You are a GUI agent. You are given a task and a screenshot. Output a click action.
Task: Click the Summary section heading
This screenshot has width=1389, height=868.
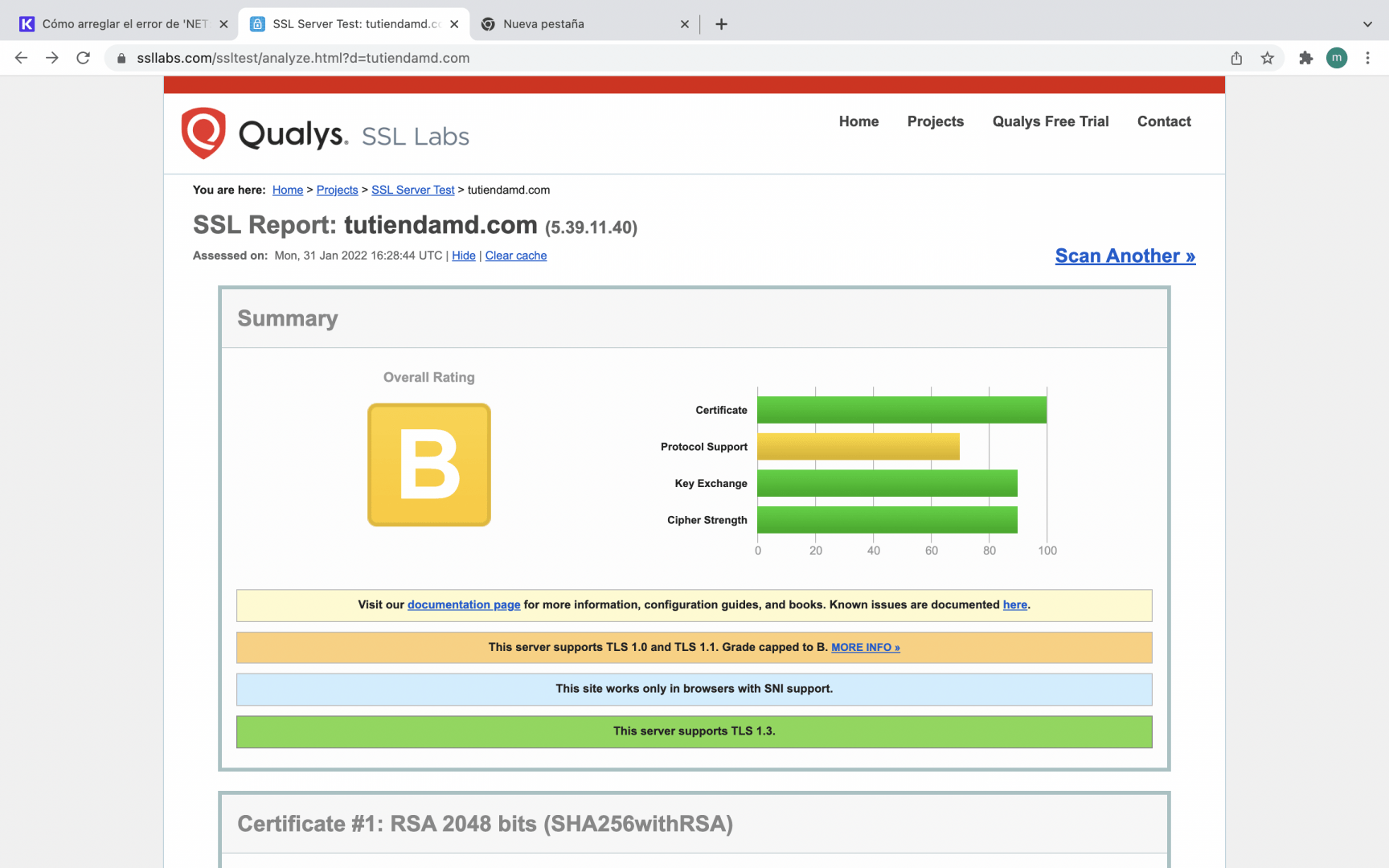click(x=288, y=318)
